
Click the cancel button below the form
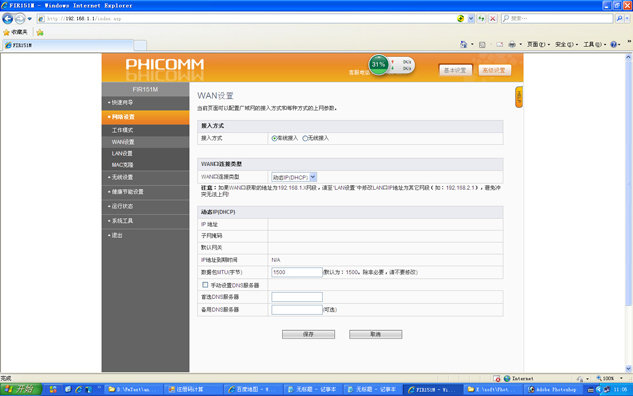tap(375, 334)
